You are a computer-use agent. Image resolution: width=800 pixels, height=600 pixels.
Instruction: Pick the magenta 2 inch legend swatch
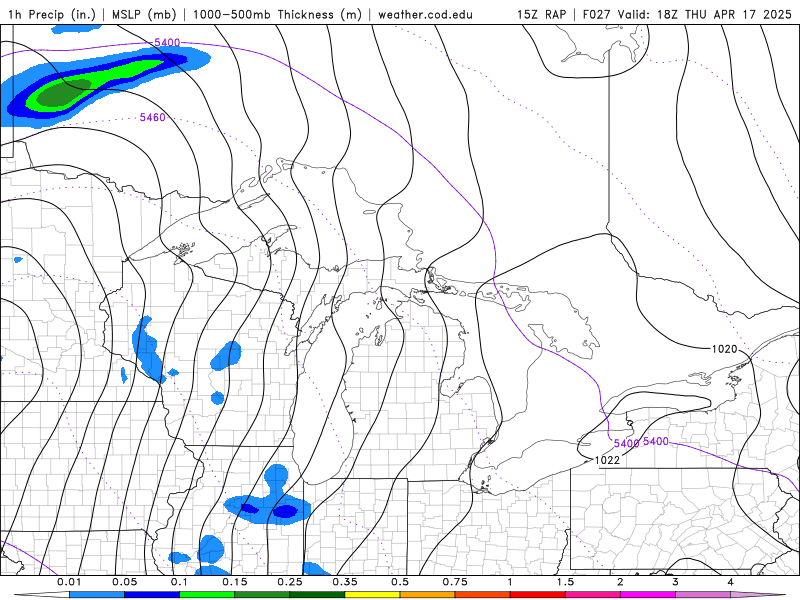pos(647,595)
